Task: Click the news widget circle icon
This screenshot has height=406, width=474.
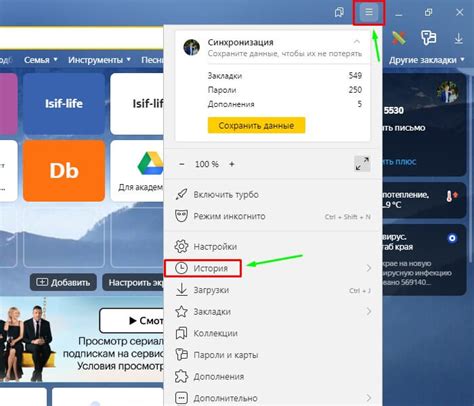Action: point(452,238)
